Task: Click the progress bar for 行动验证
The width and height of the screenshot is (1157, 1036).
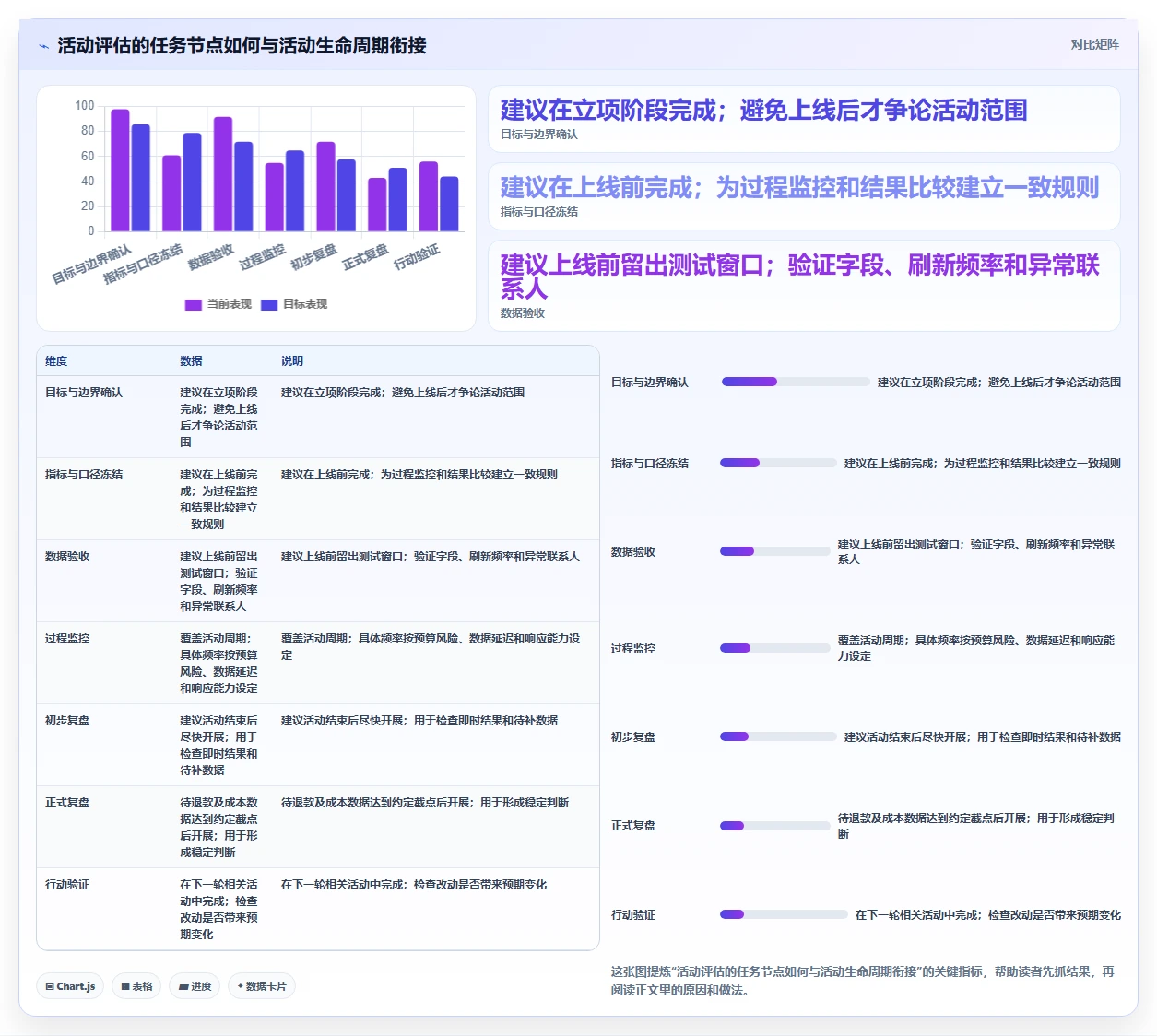Action: pyautogui.click(x=784, y=914)
